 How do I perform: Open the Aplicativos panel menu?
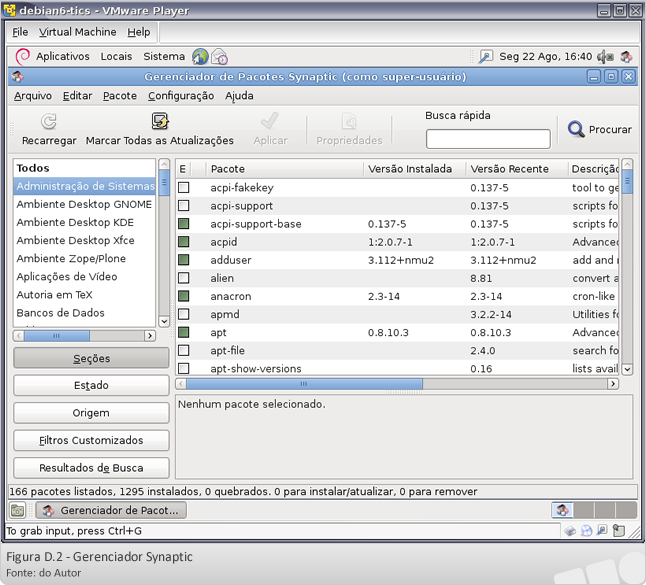(x=63, y=56)
